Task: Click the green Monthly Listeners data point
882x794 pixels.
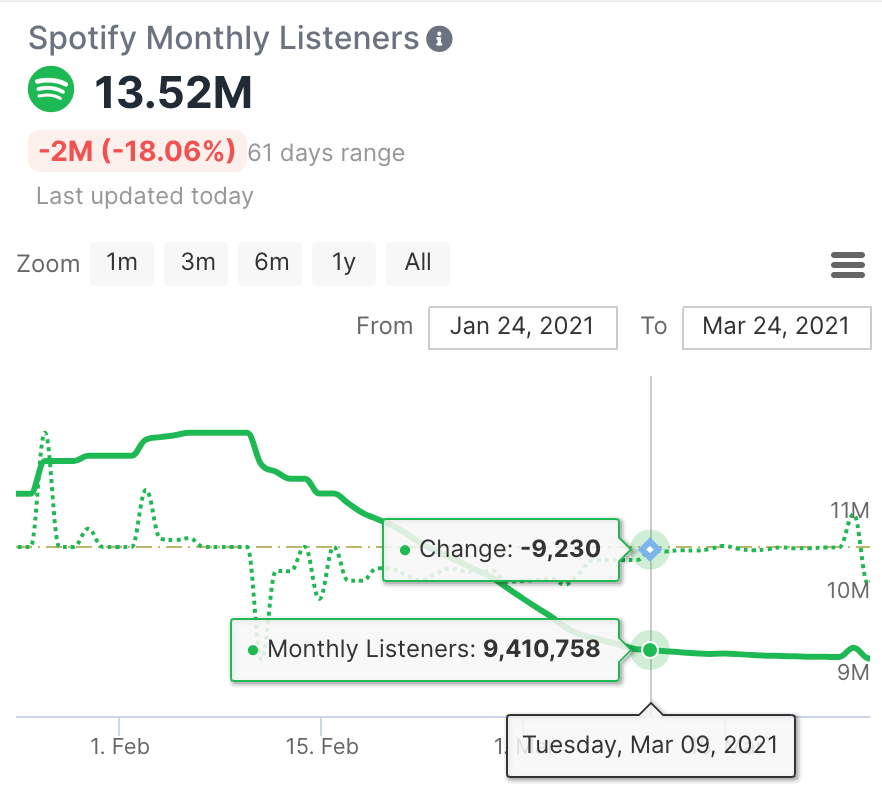Action: (651, 650)
